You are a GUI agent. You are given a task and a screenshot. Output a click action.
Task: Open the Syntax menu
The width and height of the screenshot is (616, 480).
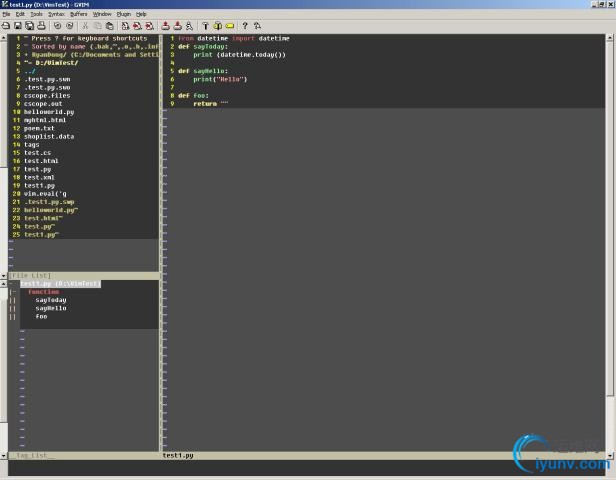(56, 14)
